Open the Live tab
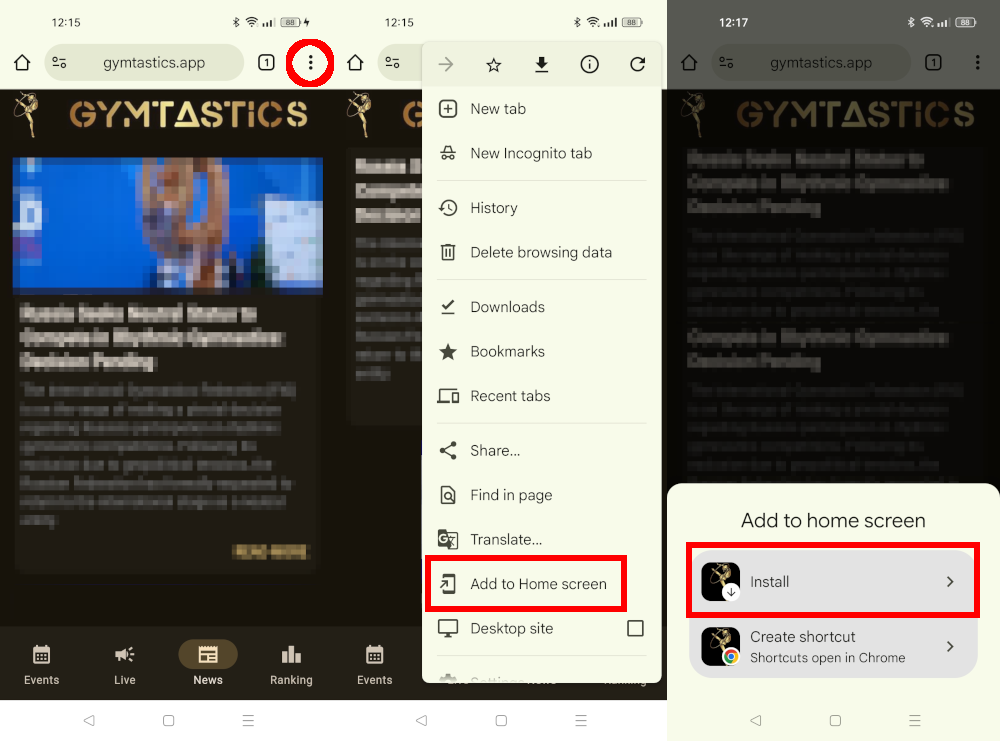1000x741 pixels. 125,665
